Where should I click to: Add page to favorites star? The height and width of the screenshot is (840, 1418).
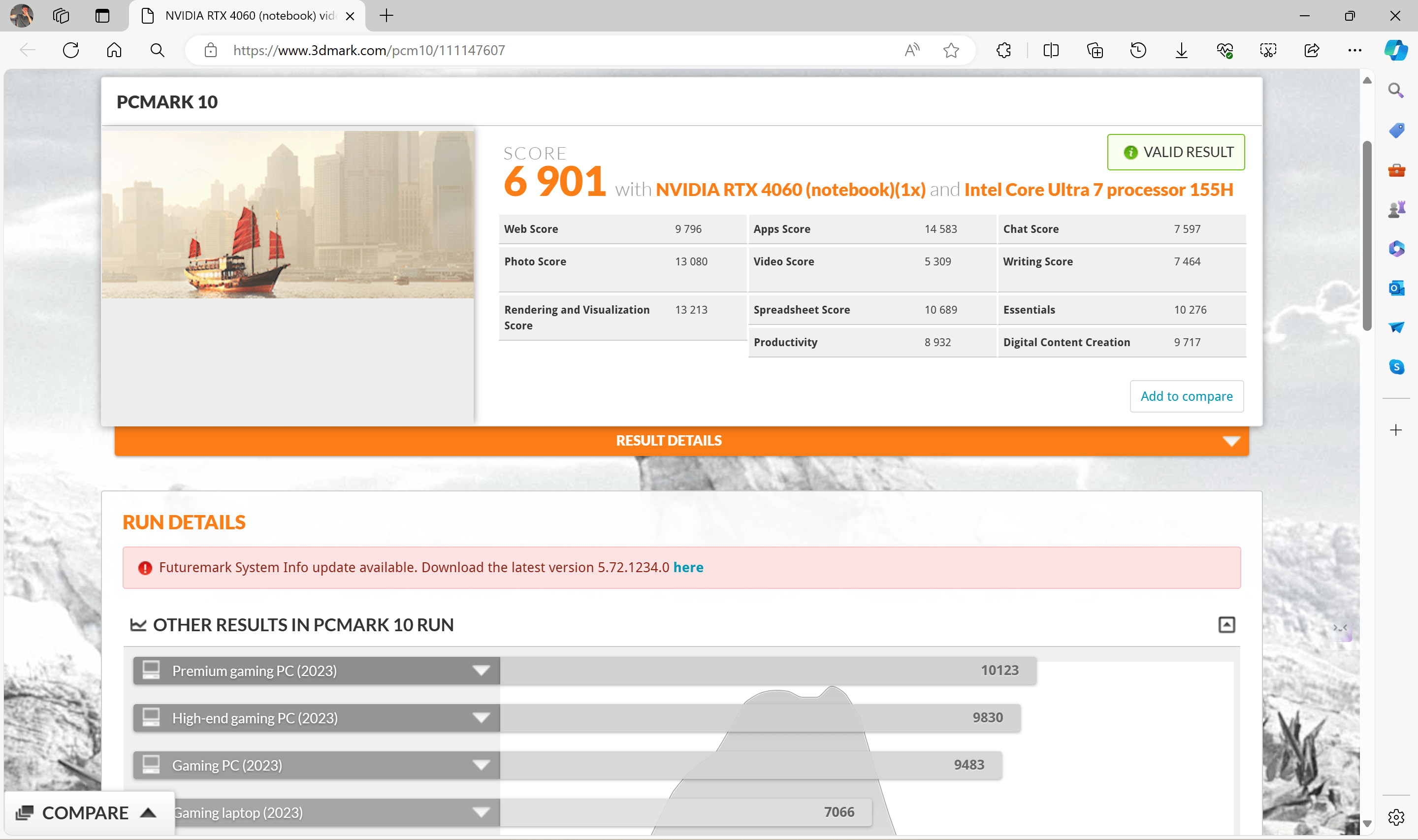(x=951, y=50)
